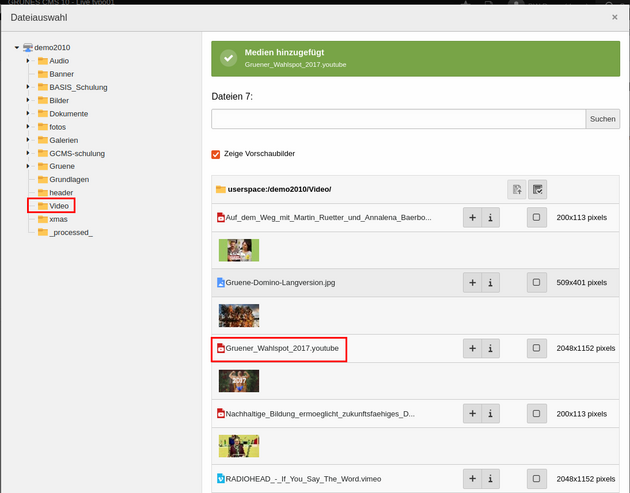Close the Dateiauswahl dialog
The height and width of the screenshot is (493, 630).
(614, 17)
